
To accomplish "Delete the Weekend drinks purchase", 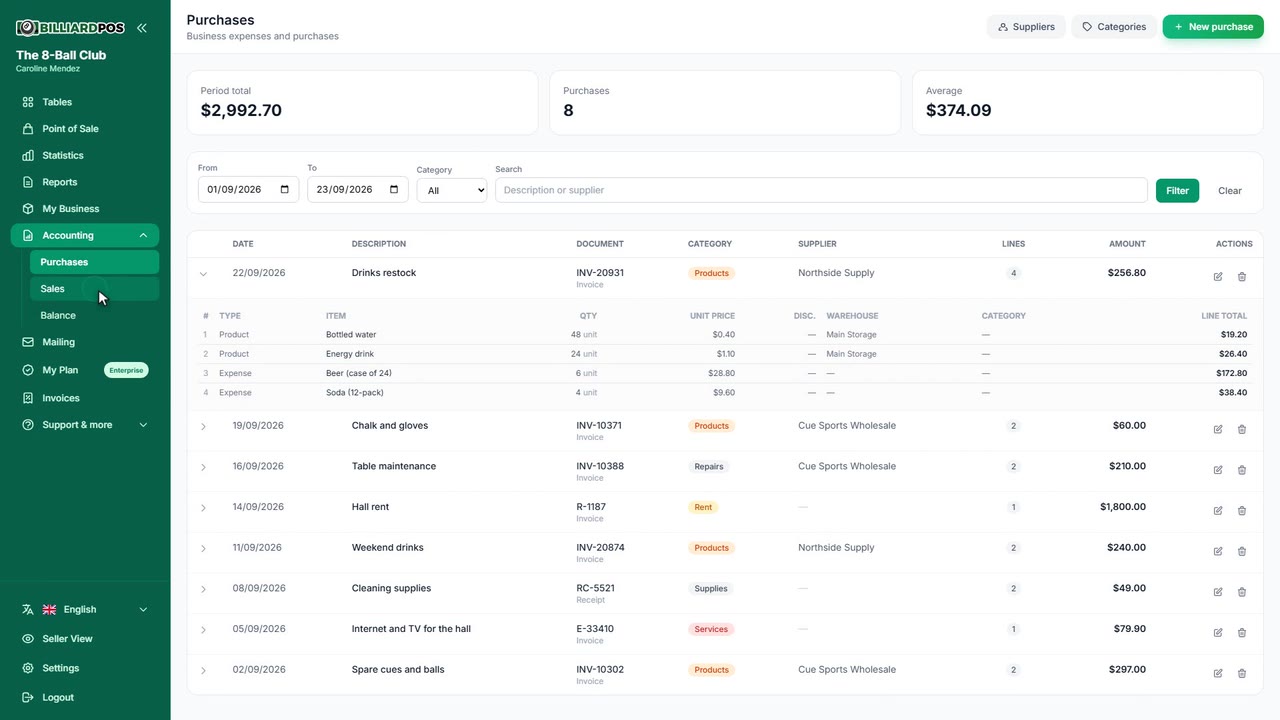I will pos(1242,551).
